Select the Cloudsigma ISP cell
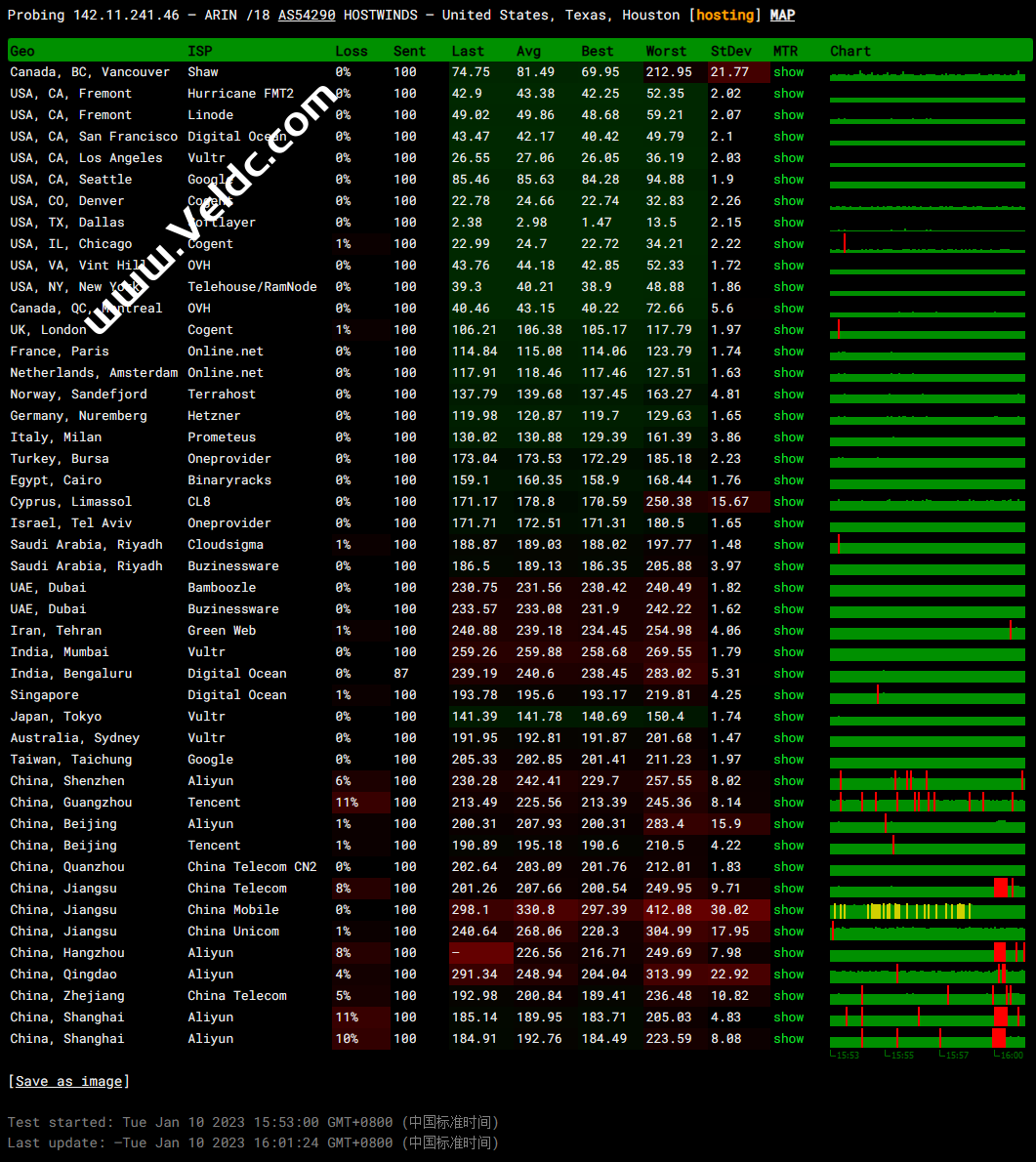Screen dimensions: 1036x1162 coord(226,545)
